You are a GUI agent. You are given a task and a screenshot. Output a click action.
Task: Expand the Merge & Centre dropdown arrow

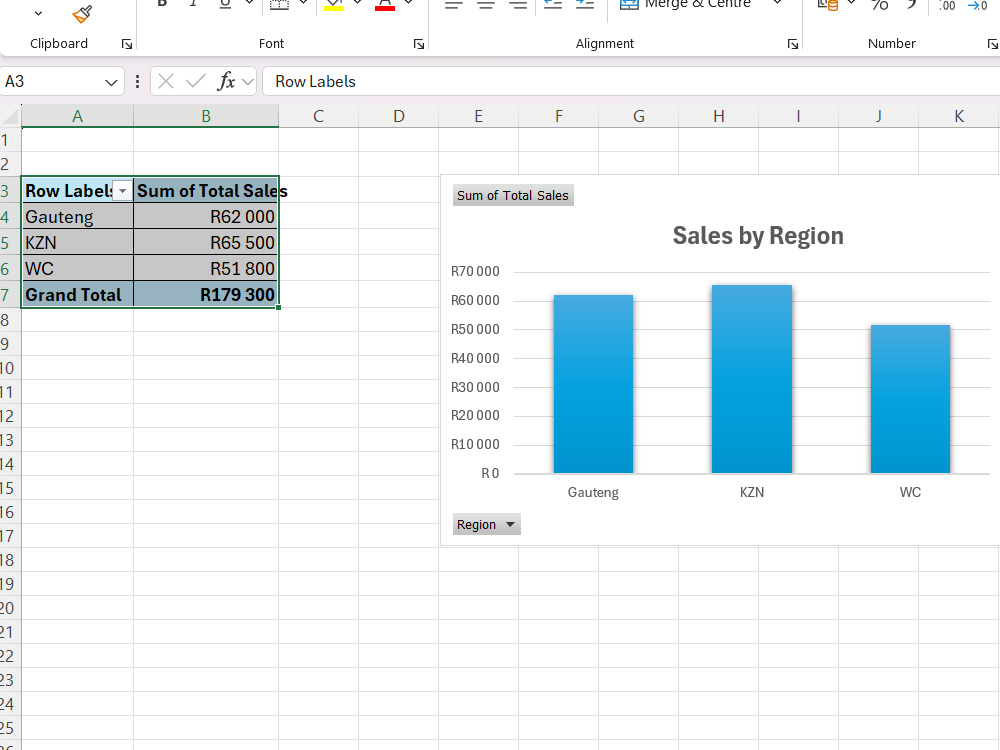777,3
